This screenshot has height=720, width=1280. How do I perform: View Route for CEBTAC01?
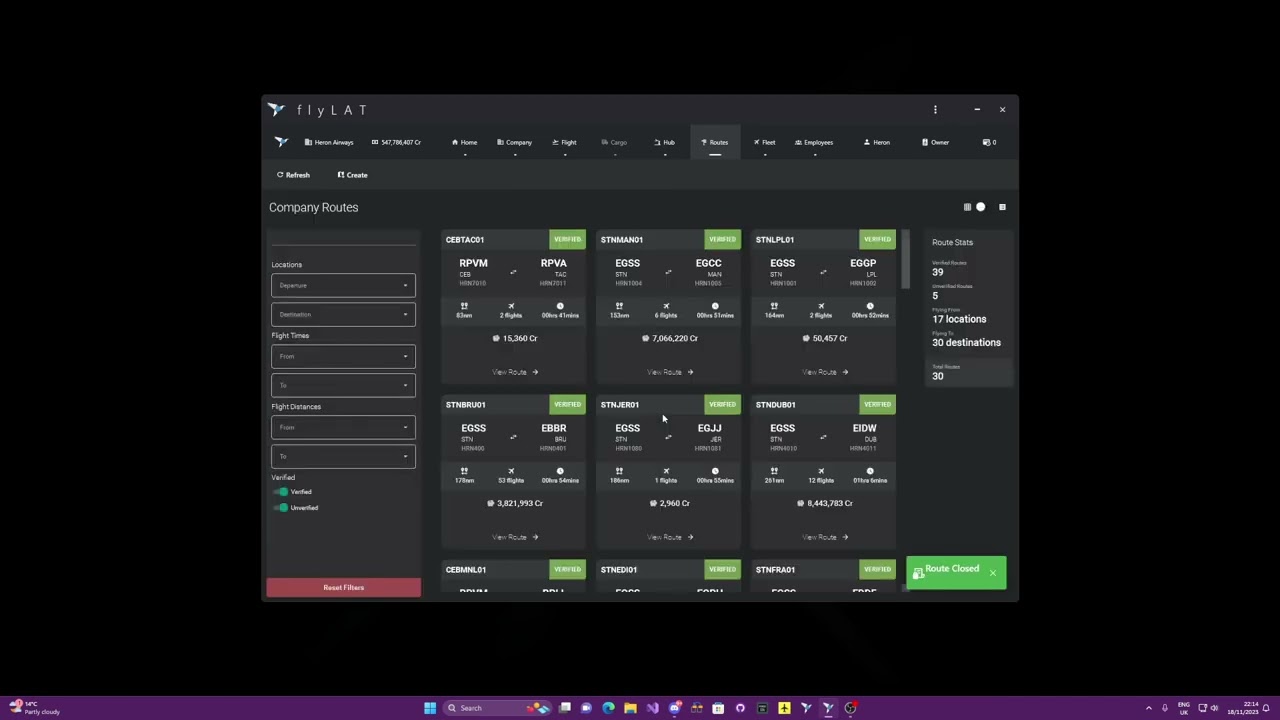[x=515, y=372]
